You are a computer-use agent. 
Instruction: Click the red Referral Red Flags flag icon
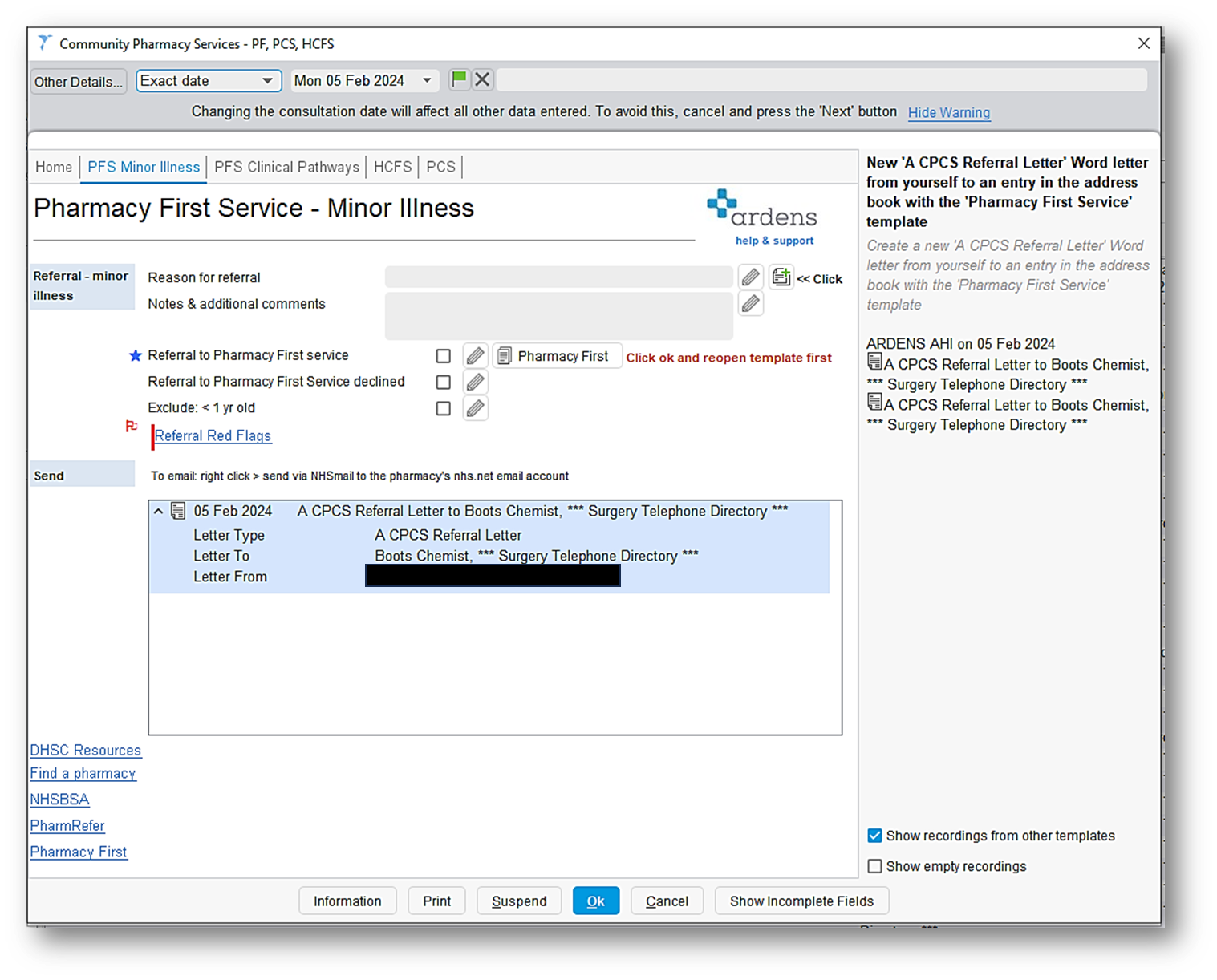coord(132,426)
